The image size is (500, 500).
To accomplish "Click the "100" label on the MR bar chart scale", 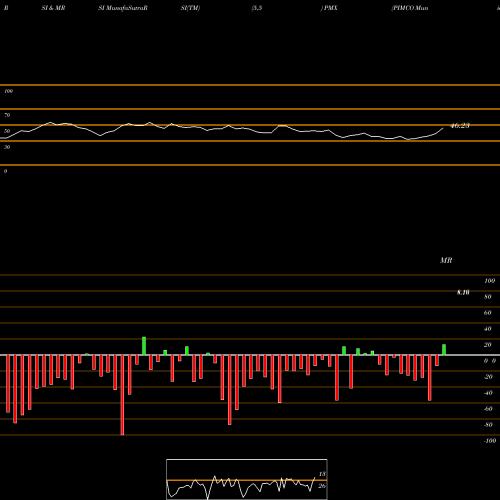I will pos(489,281).
